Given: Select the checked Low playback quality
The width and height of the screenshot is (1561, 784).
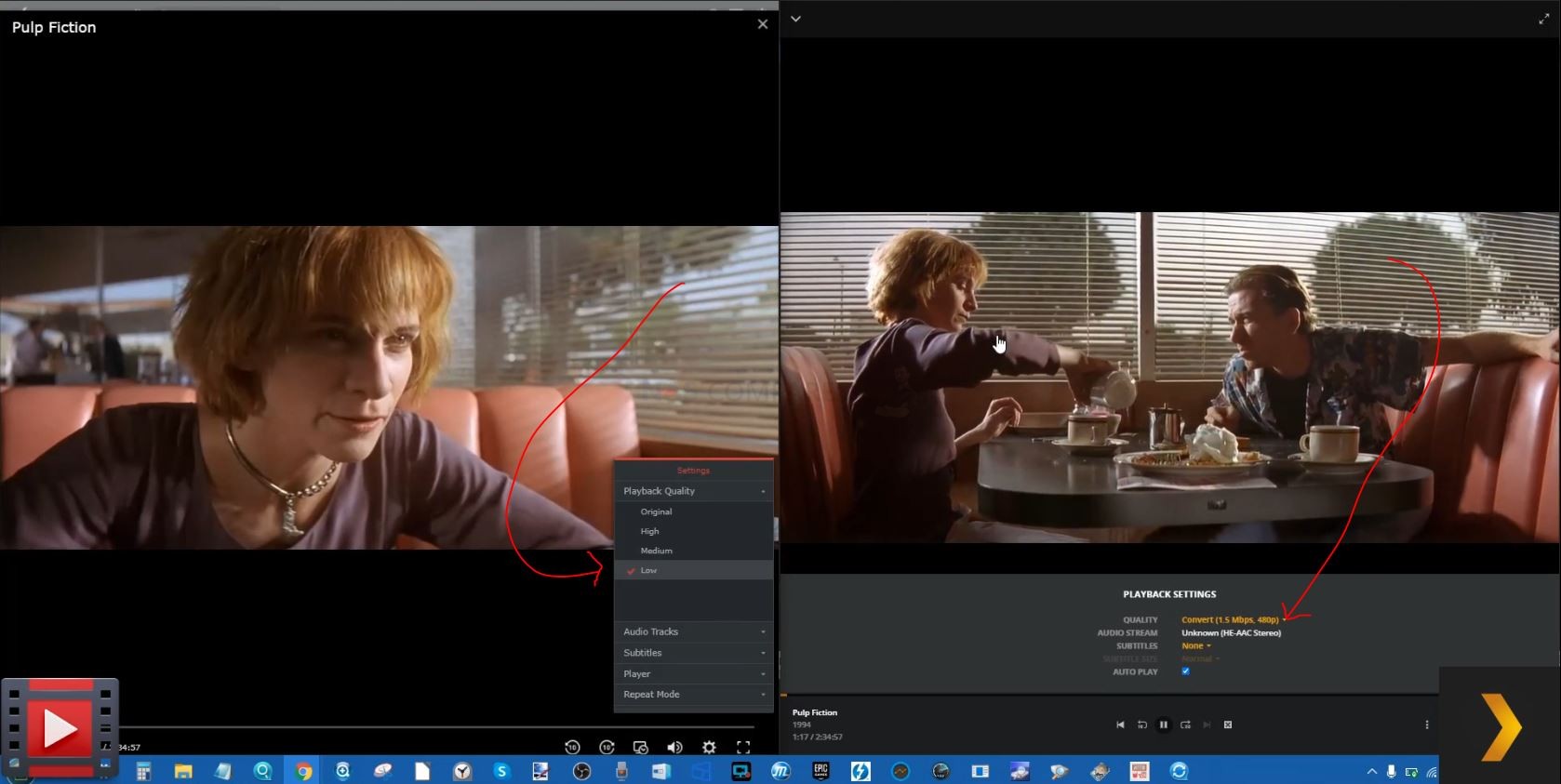Looking at the screenshot, I should click(693, 570).
